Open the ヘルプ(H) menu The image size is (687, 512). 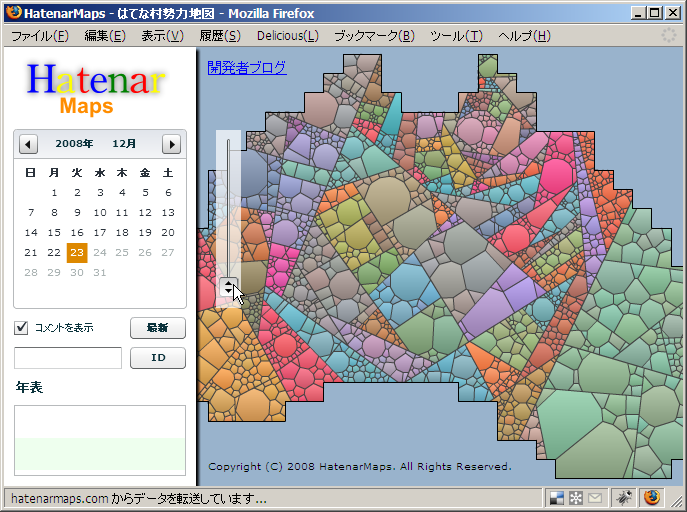click(x=524, y=36)
